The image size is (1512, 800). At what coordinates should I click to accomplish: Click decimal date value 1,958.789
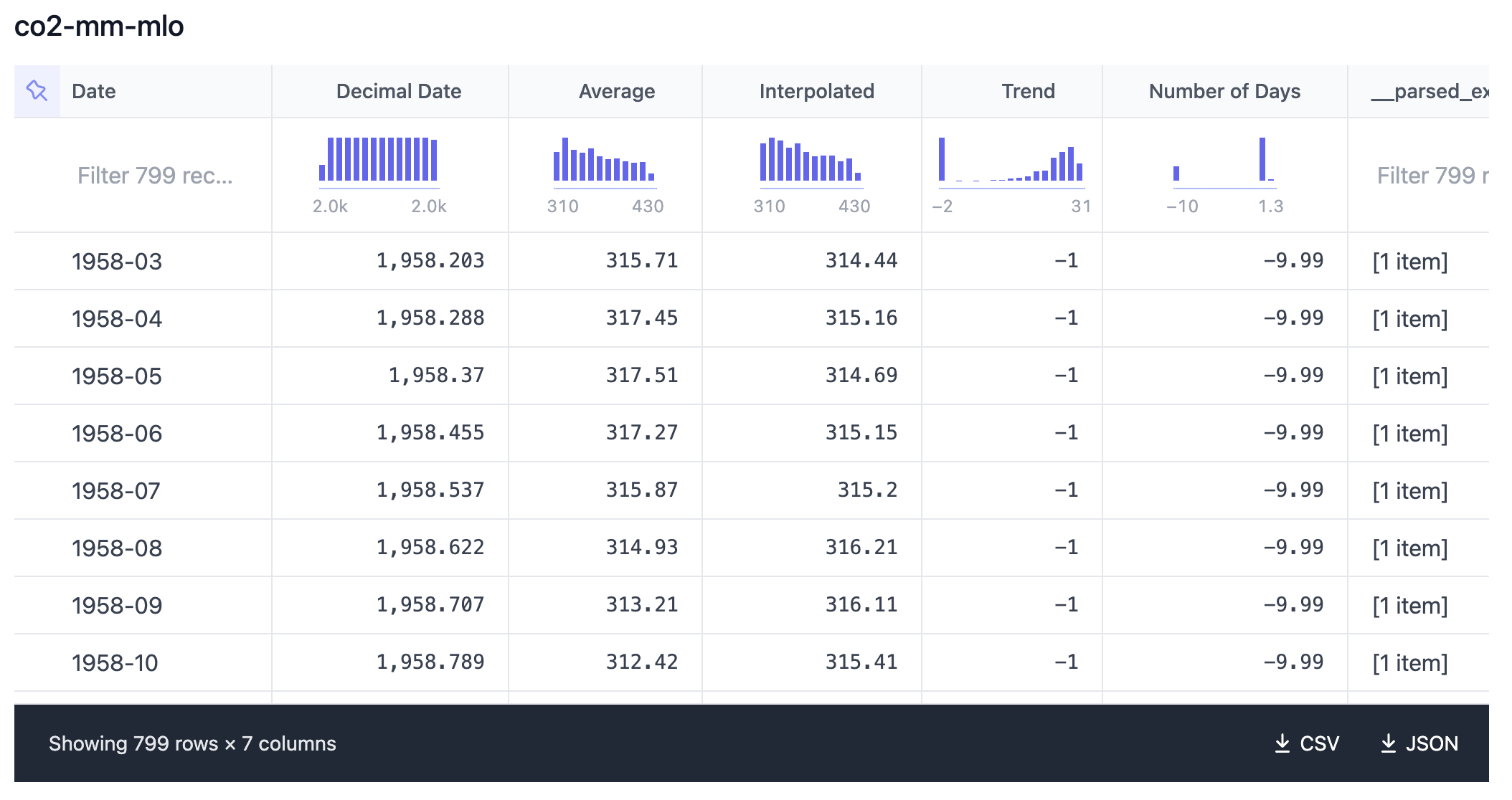[430, 662]
